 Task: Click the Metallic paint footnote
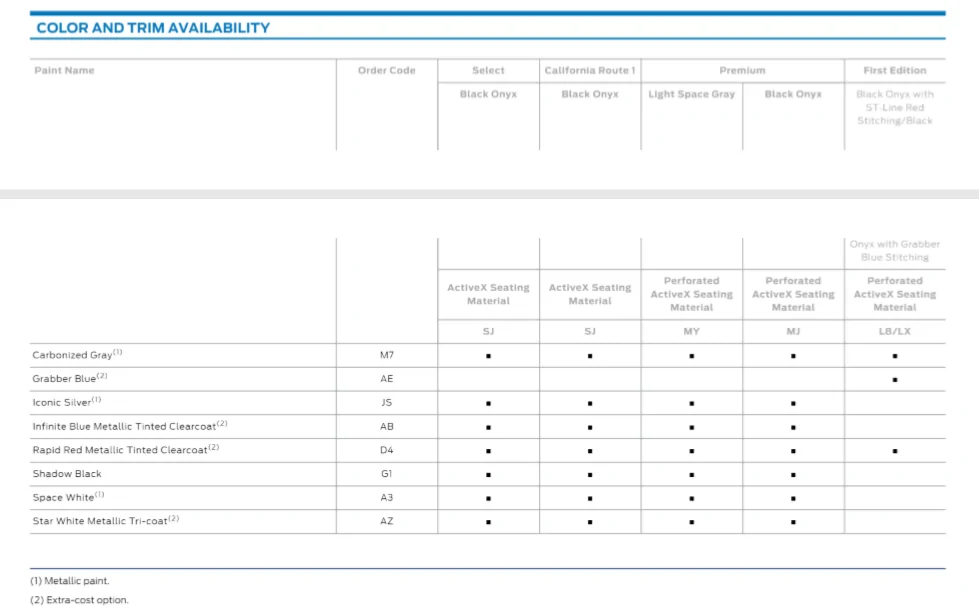pyautogui.click(x=70, y=581)
